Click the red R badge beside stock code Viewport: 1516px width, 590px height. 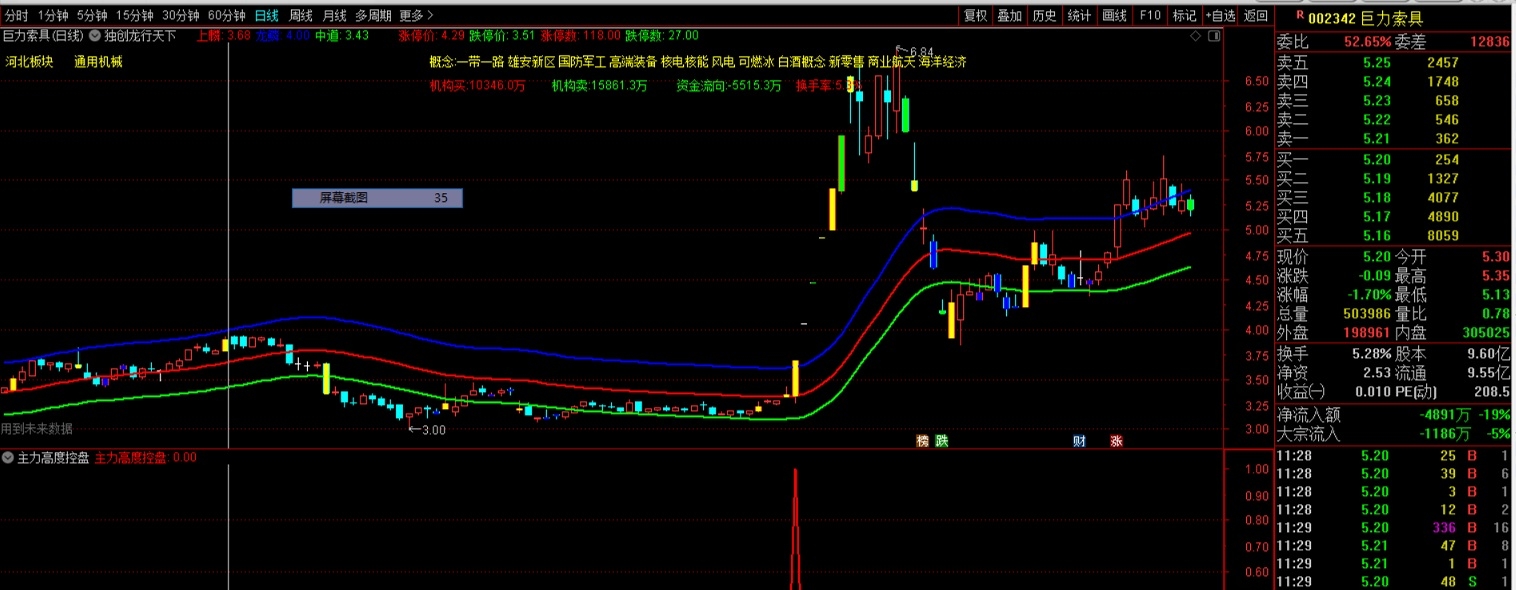click(1299, 15)
